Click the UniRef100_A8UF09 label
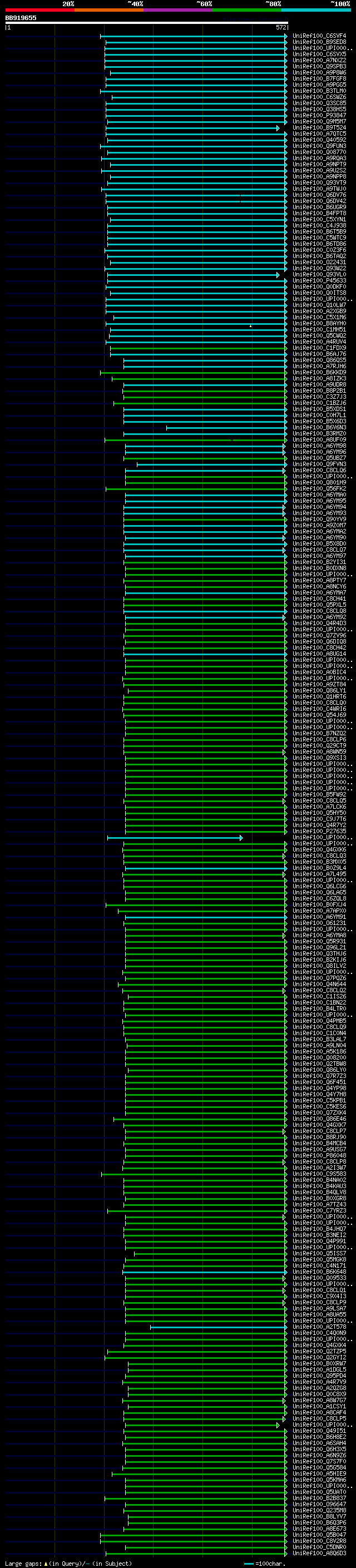 319,439
